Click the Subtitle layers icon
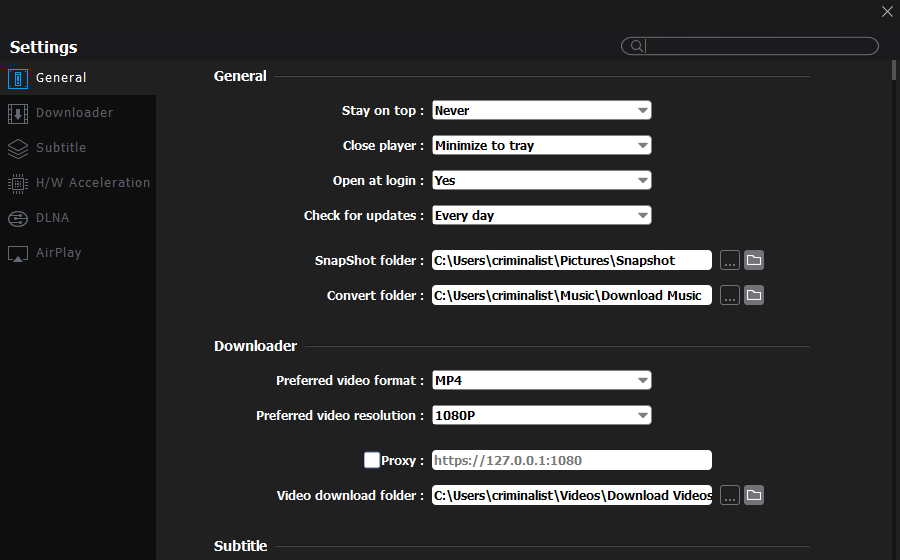Viewport: 900px width, 560px height. pyautogui.click(x=17, y=148)
